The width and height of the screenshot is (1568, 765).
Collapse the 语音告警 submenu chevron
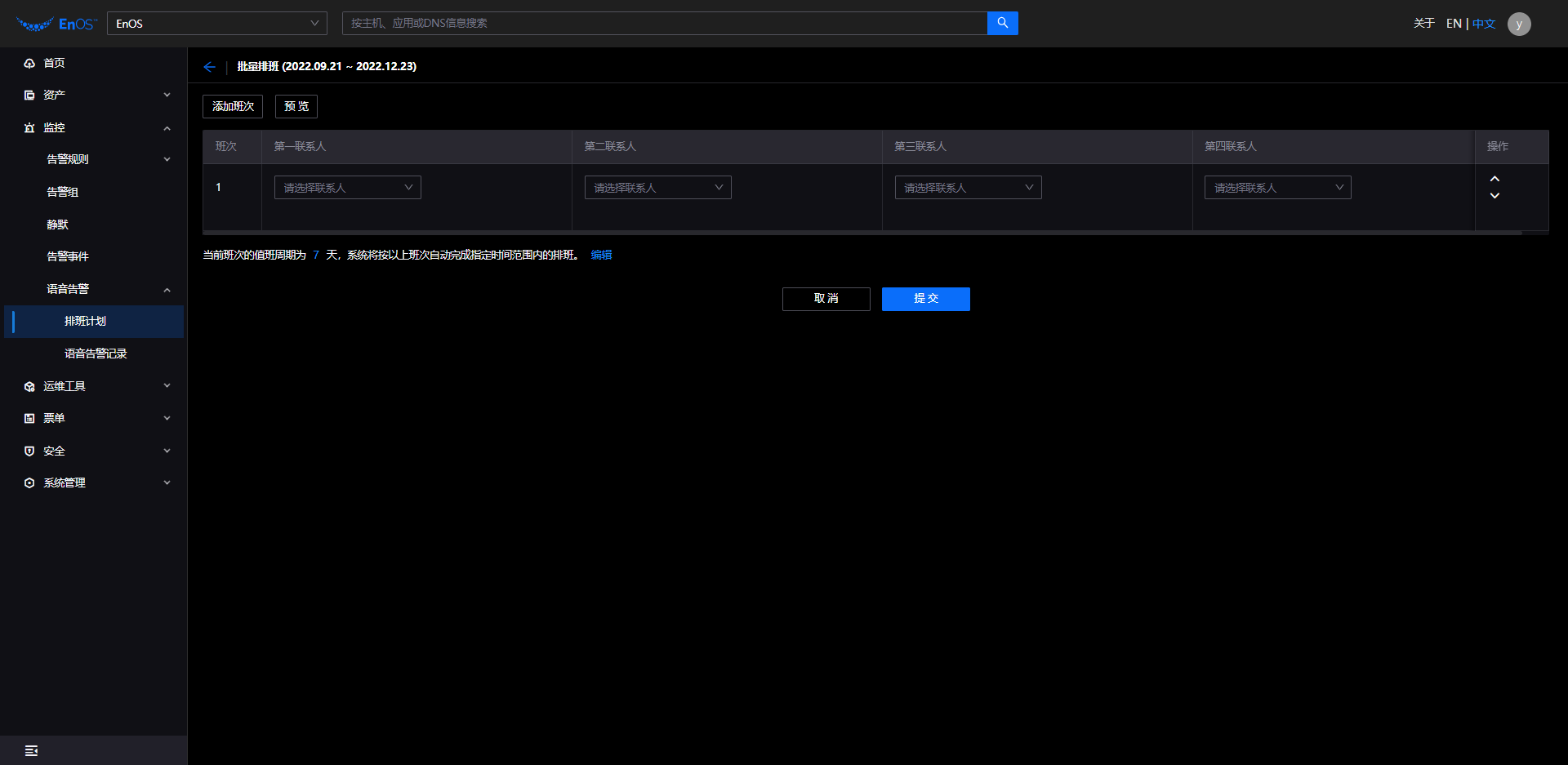click(167, 289)
